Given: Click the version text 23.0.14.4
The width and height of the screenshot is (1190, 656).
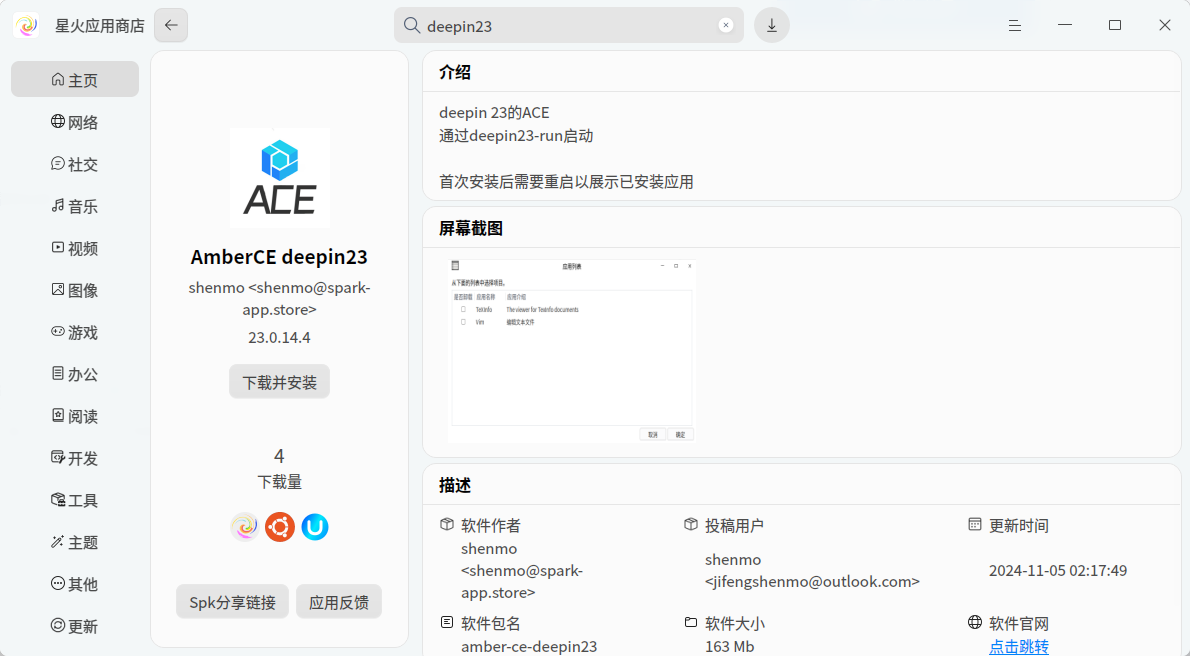Looking at the screenshot, I should pos(279,337).
